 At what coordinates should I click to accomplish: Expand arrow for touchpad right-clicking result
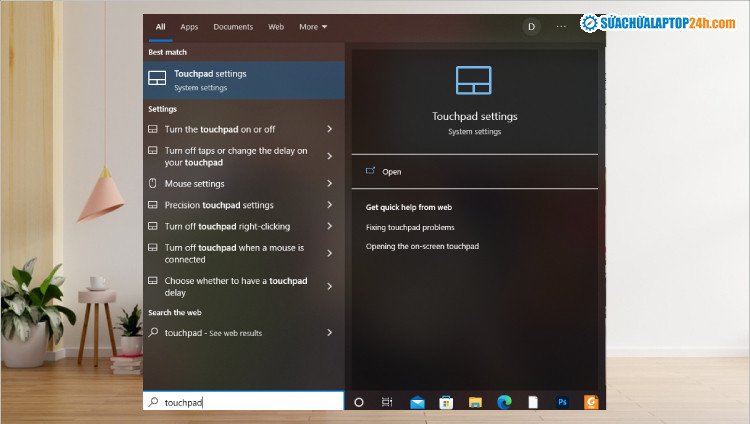[330, 226]
